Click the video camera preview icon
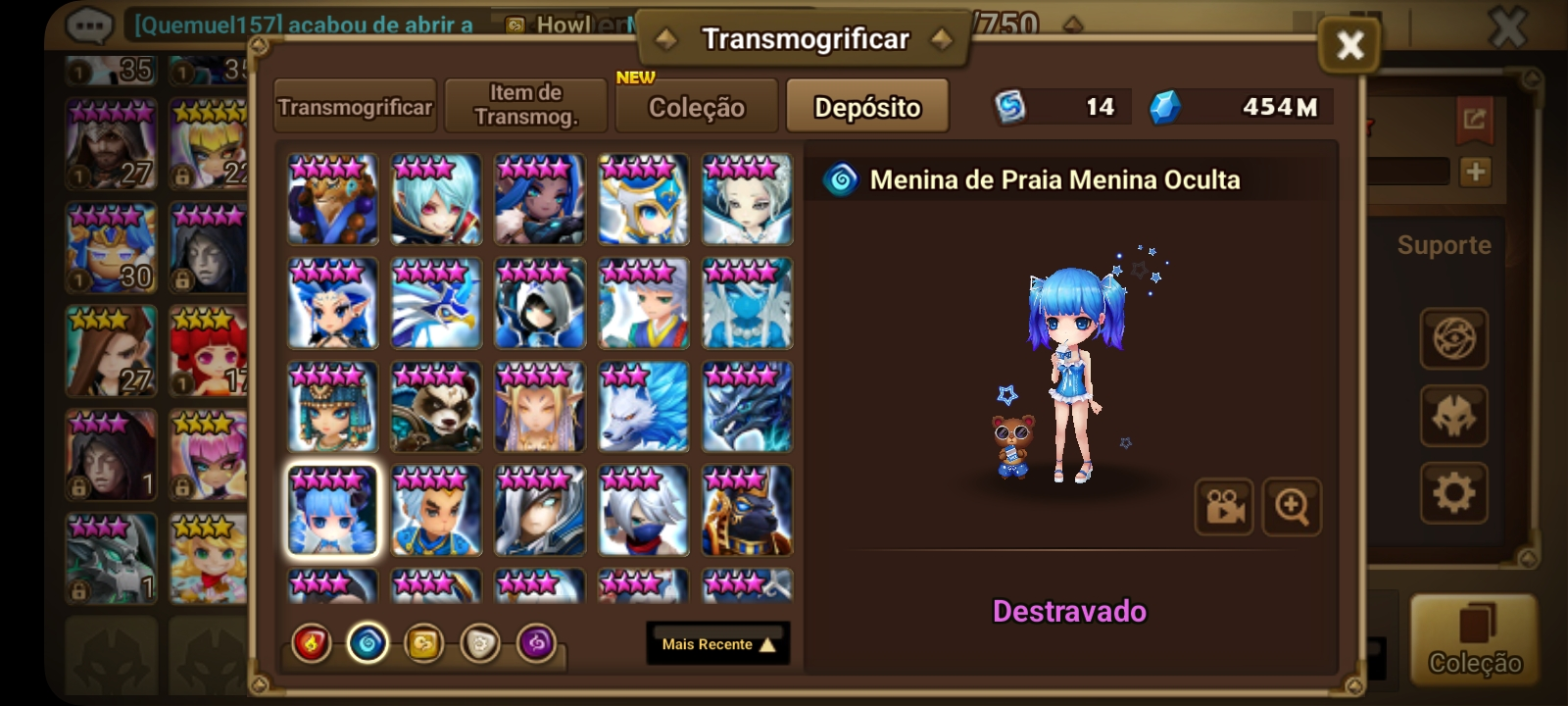Image resolution: width=1568 pixels, height=706 pixels. [x=1224, y=506]
